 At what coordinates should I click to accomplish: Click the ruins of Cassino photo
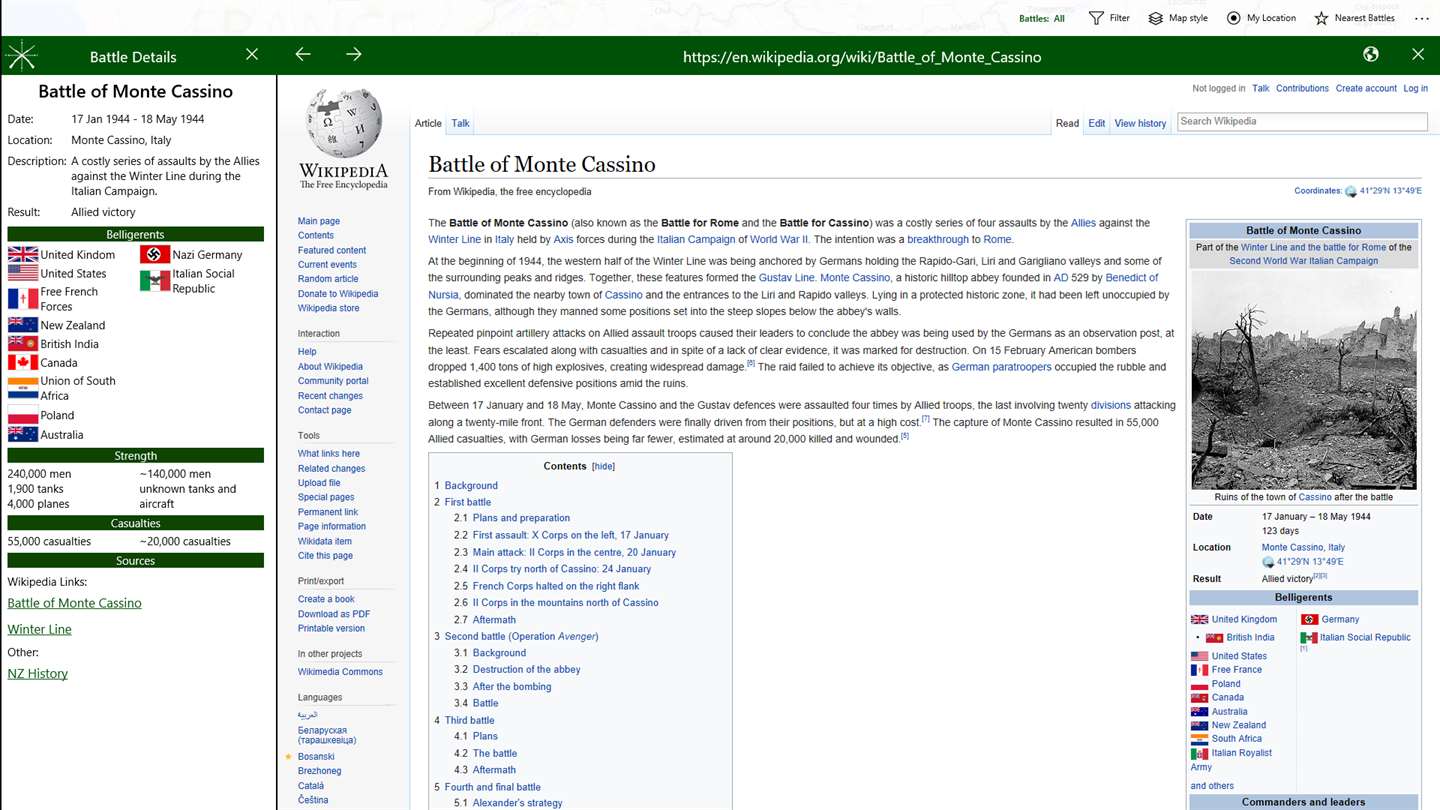point(1303,380)
